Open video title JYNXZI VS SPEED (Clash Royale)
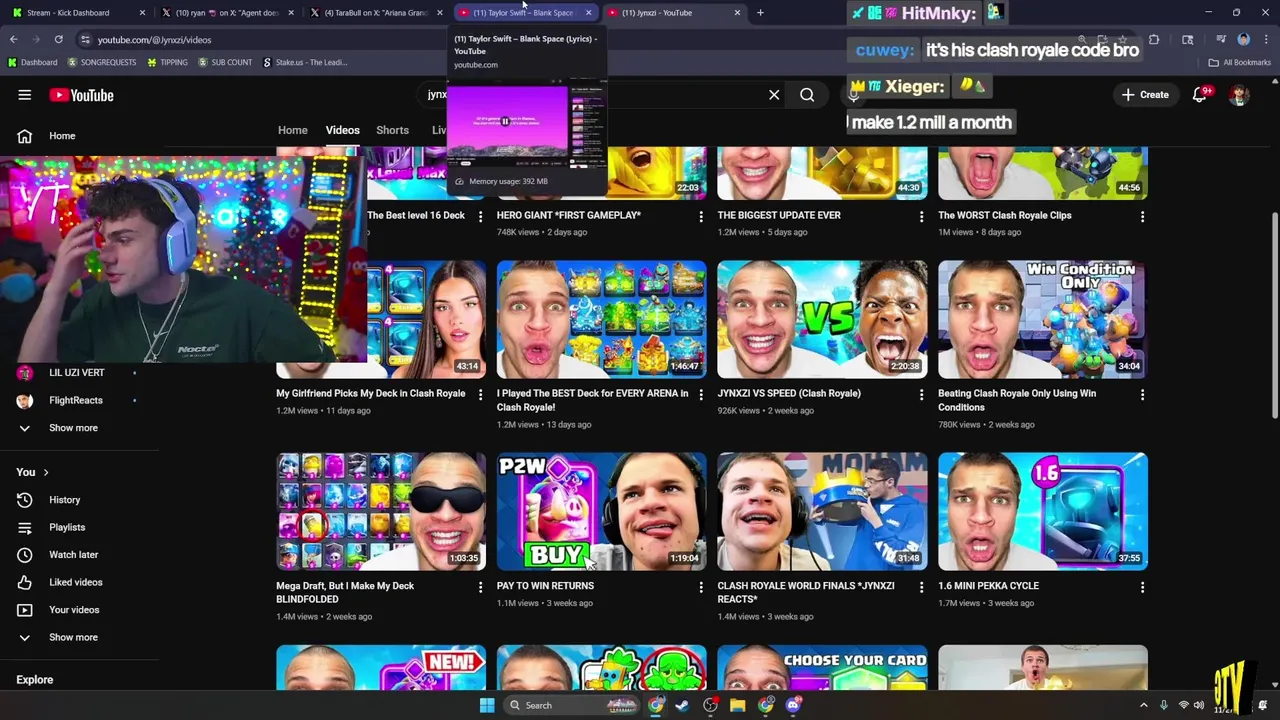Image resolution: width=1280 pixels, height=720 pixels. click(789, 393)
